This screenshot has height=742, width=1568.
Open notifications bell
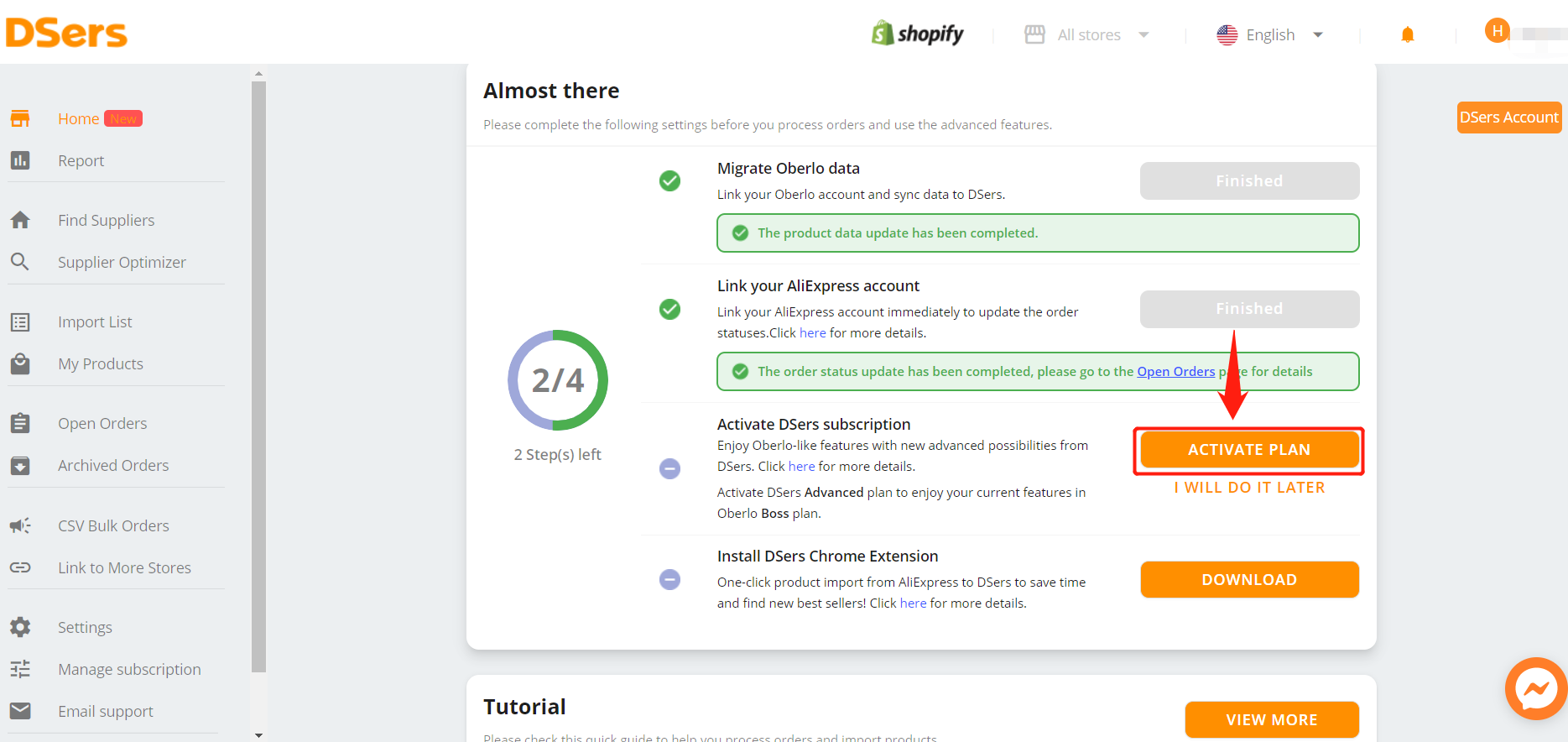pos(1408,34)
